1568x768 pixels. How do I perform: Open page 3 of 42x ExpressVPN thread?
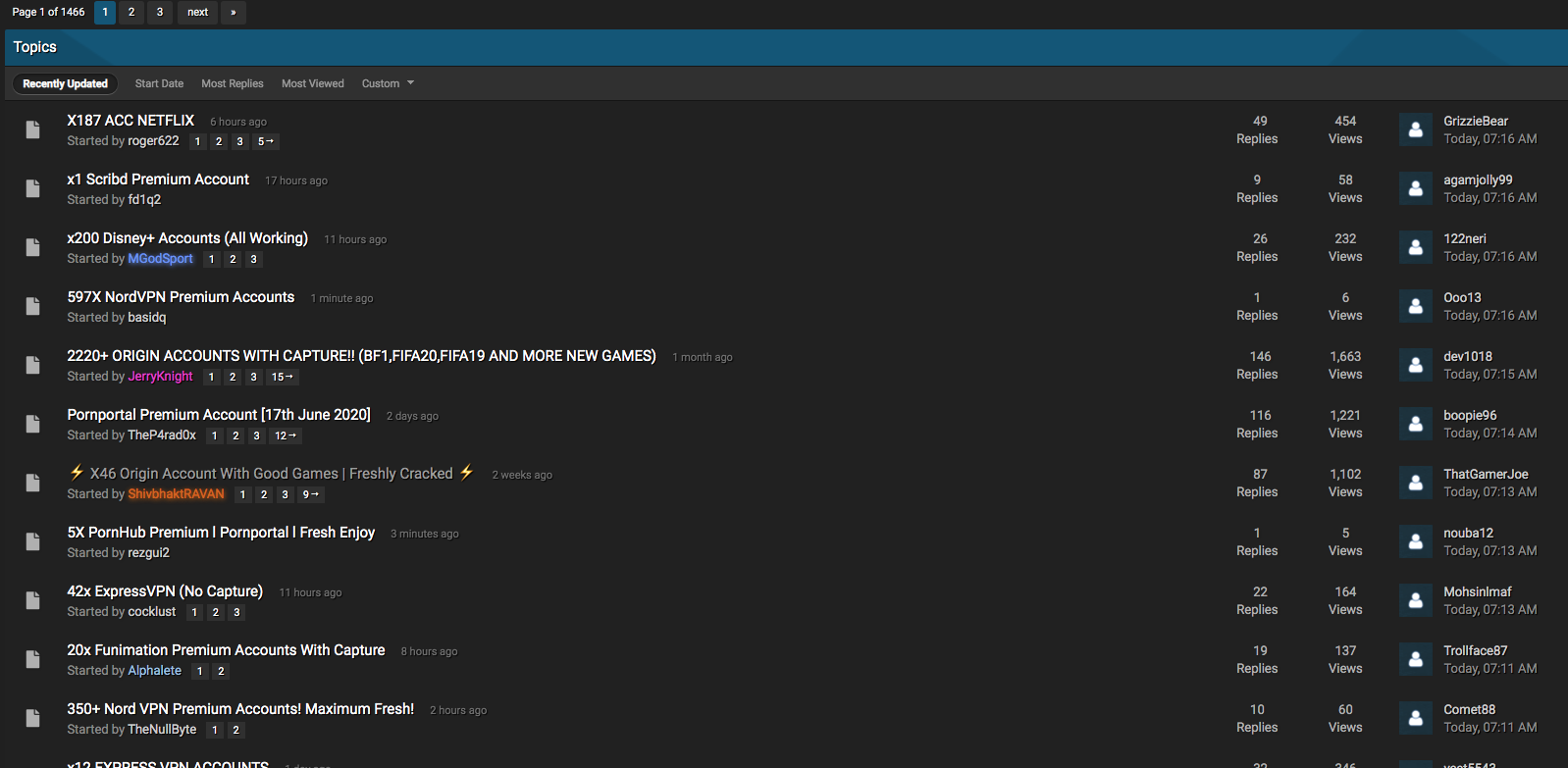[x=236, y=612]
